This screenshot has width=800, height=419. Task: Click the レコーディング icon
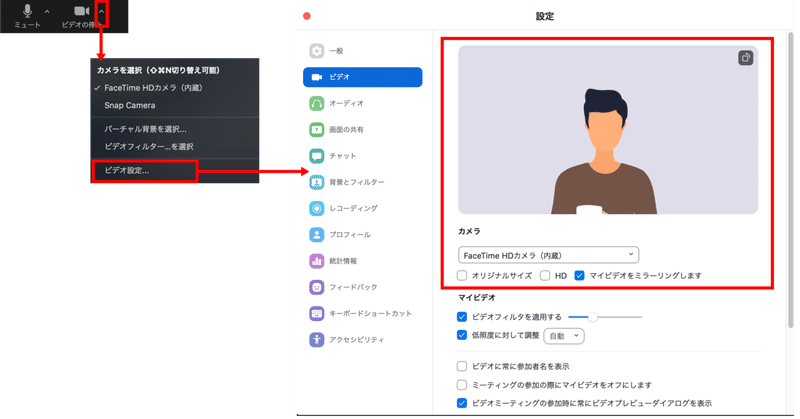[x=317, y=208]
